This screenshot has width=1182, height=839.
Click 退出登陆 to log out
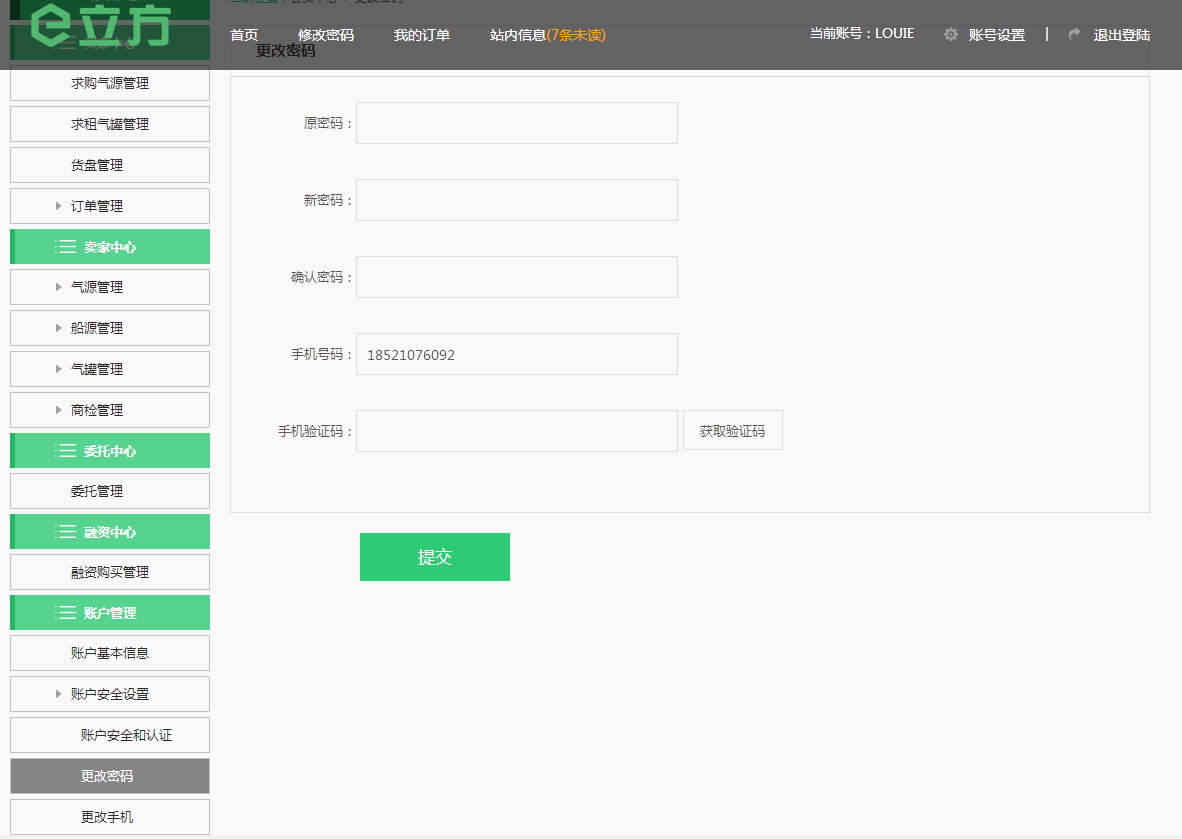(x=1122, y=35)
